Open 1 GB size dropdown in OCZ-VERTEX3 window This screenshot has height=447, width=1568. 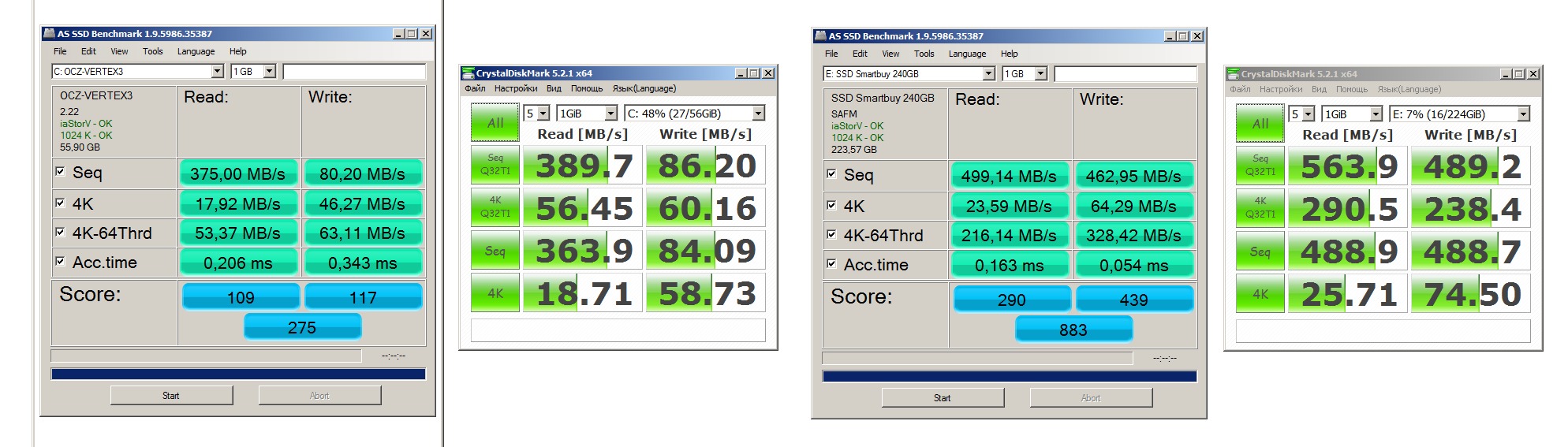pyautogui.click(x=253, y=71)
